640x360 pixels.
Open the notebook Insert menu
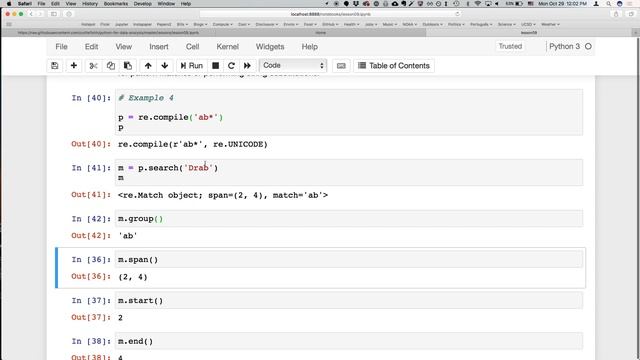point(159,47)
